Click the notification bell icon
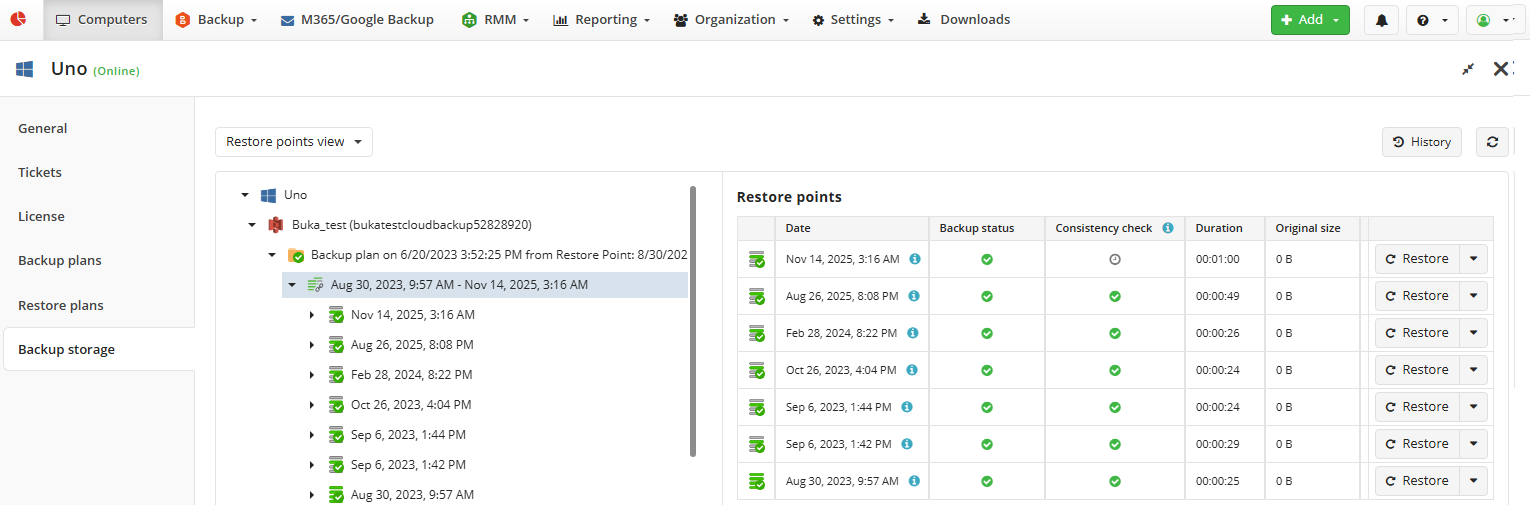The image size is (1530, 505). [x=1381, y=20]
